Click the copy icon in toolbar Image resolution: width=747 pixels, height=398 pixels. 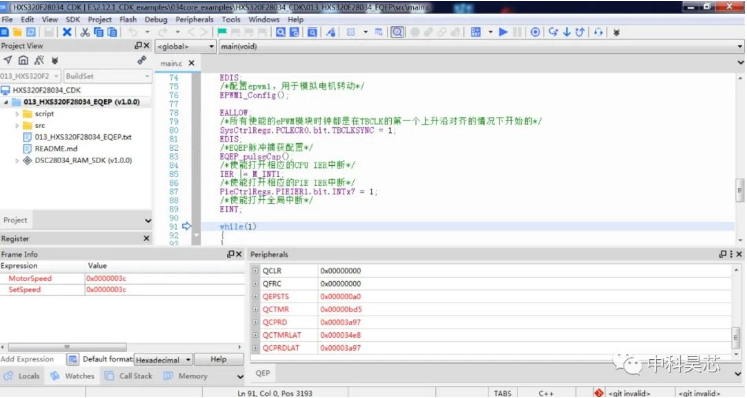tap(99, 32)
